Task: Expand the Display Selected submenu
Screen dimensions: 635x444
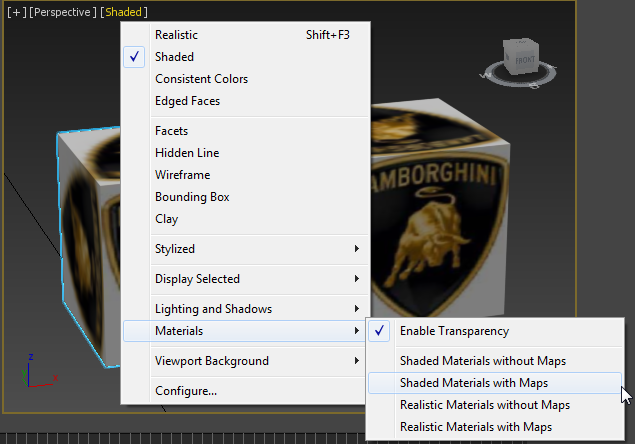Action: pyautogui.click(x=245, y=279)
